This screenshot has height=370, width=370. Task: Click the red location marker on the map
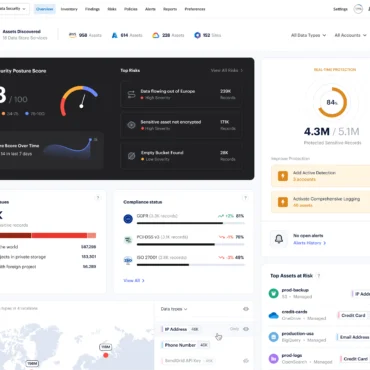(x=106, y=355)
